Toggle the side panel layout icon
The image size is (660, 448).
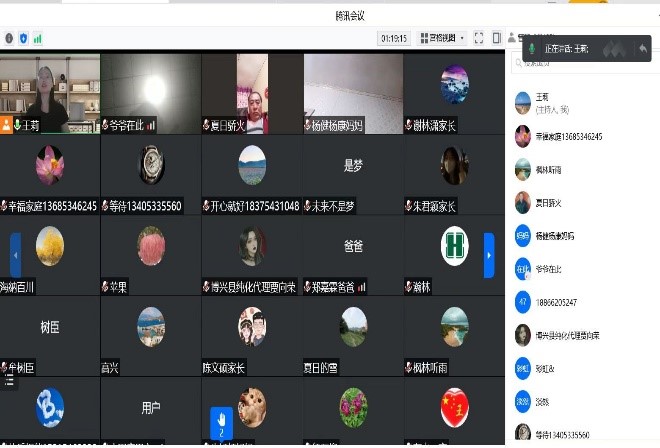pos(497,38)
